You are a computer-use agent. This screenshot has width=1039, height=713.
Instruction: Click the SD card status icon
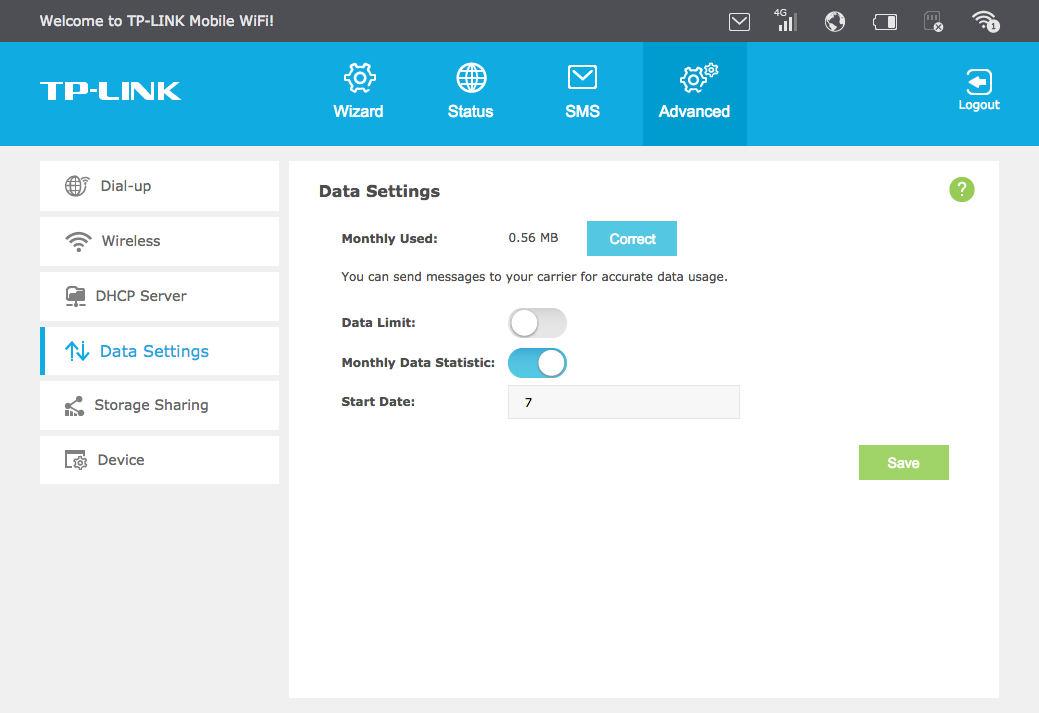click(932, 22)
